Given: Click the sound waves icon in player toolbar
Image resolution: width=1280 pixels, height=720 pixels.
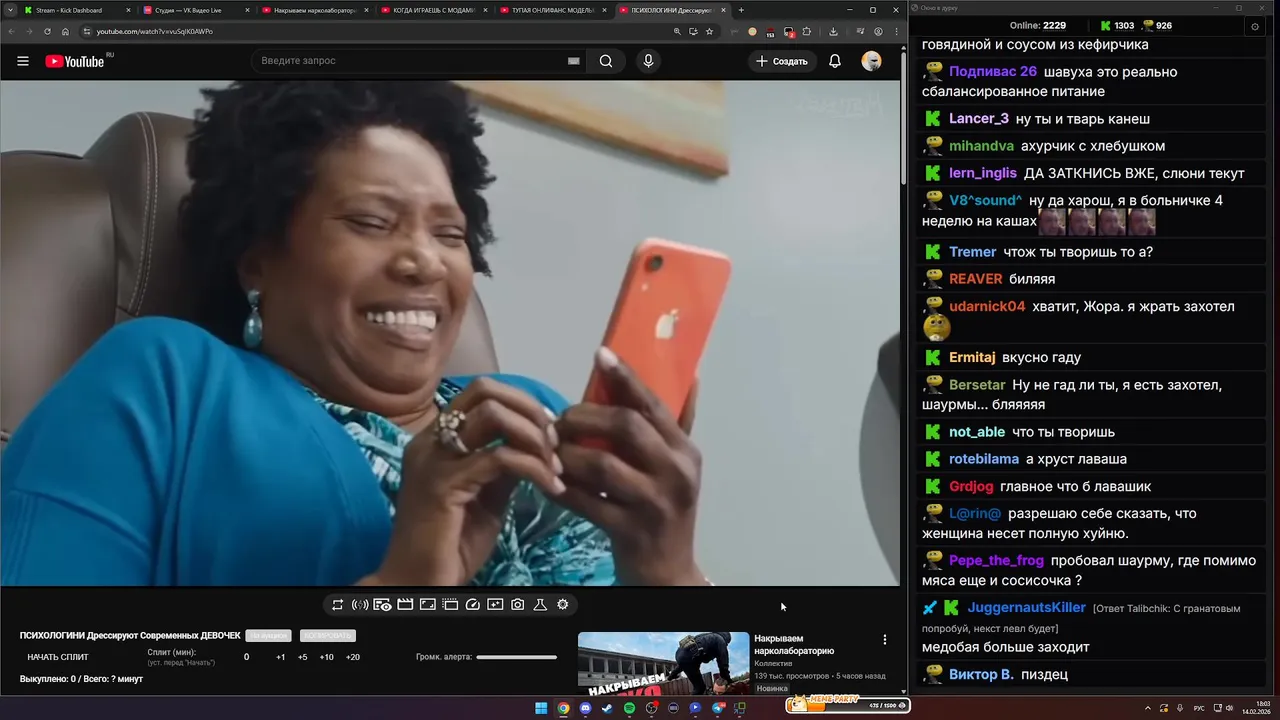Looking at the screenshot, I should coord(360,605).
